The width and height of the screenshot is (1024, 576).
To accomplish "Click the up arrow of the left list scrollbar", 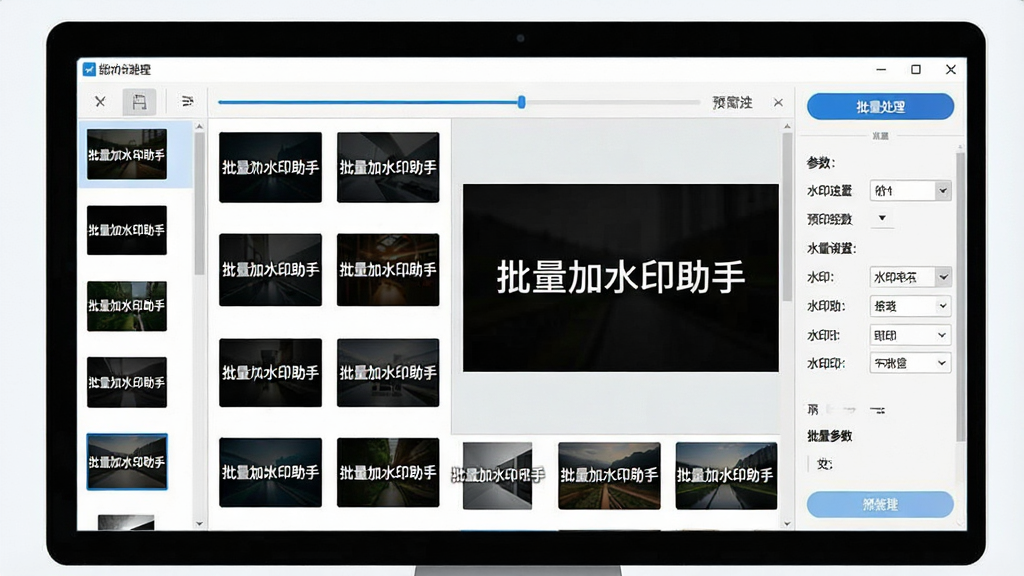I will point(199,126).
